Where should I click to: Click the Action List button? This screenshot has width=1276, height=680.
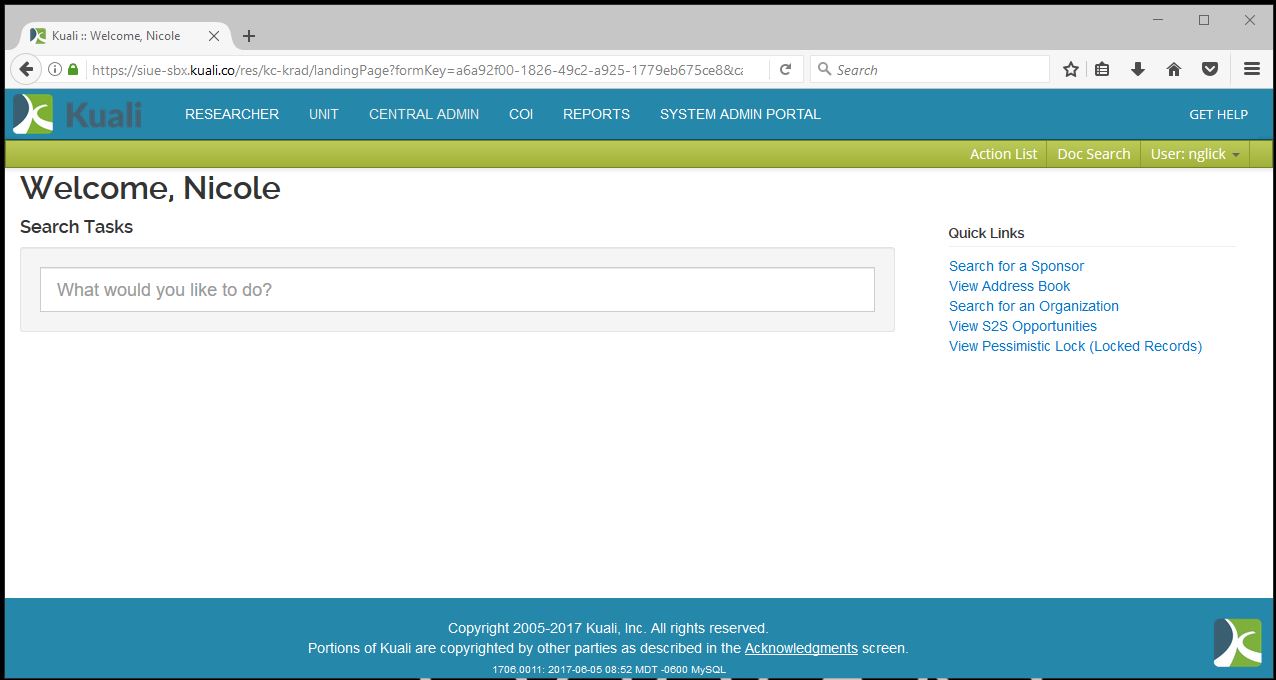click(x=1003, y=154)
